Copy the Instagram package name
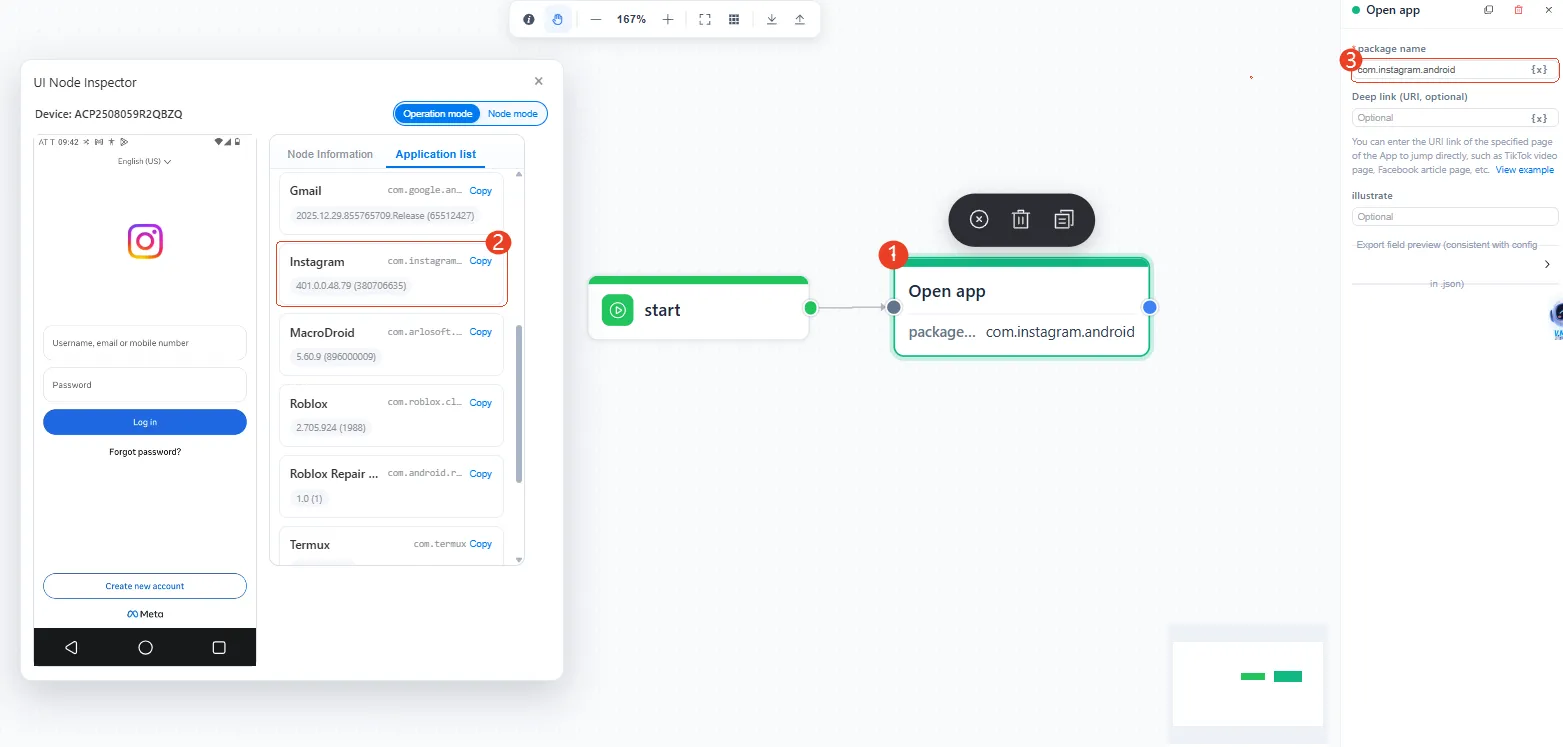The width and height of the screenshot is (1563, 747). 481,261
